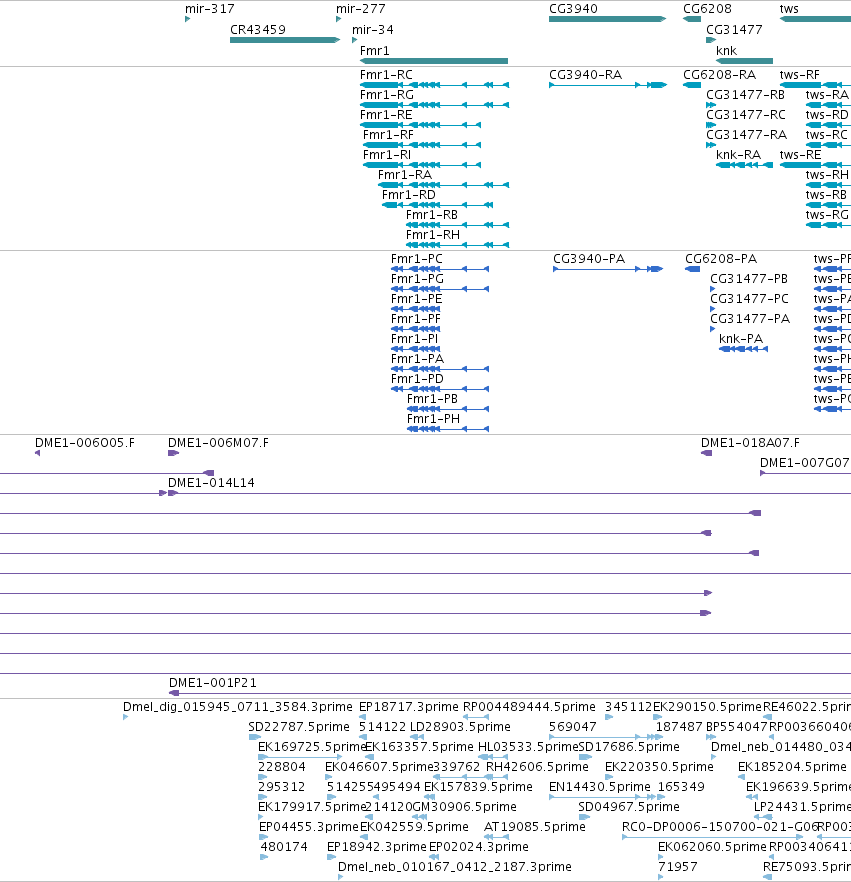The image size is (851, 882).
Task: Select the Fmr1-RC transcript label
Action: [386, 75]
